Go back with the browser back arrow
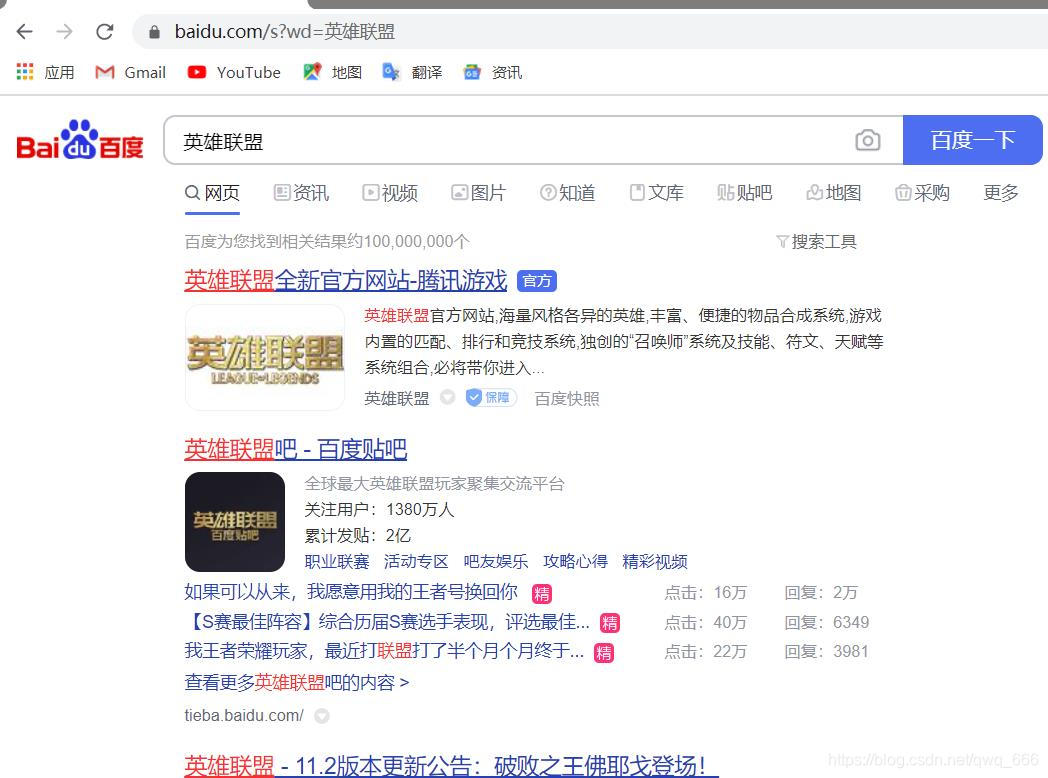The width and height of the screenshot is (1048, 778). pyautogui.click(x=25, y=31)
